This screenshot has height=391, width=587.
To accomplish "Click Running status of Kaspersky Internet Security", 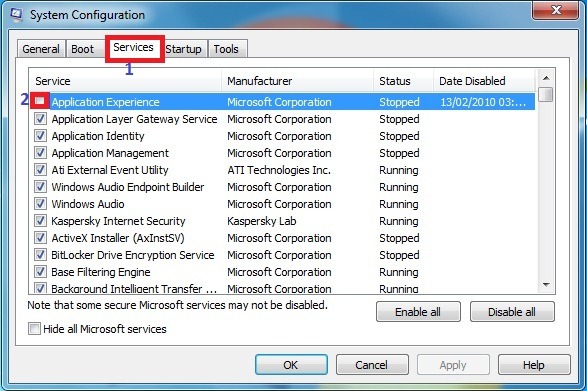I will (399, 221).
